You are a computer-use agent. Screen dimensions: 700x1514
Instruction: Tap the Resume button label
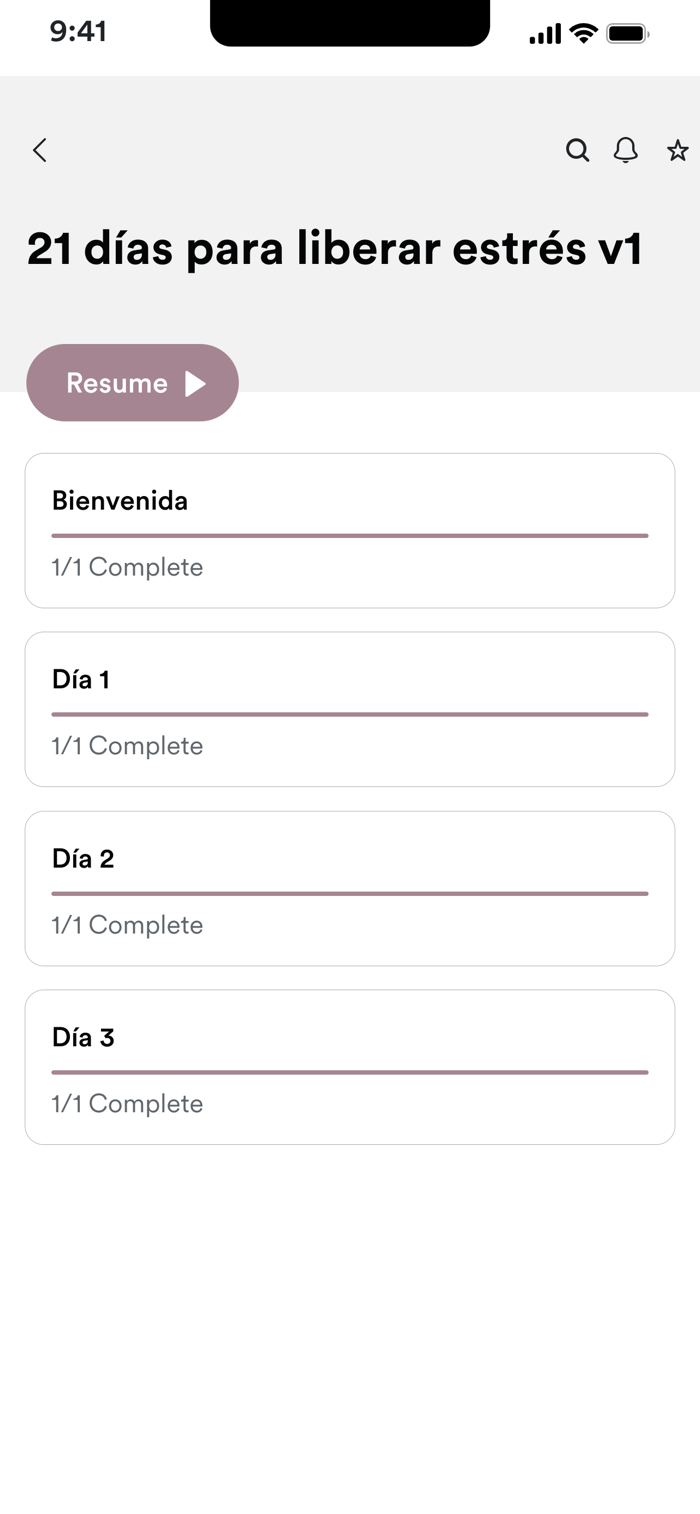point(117,383)
